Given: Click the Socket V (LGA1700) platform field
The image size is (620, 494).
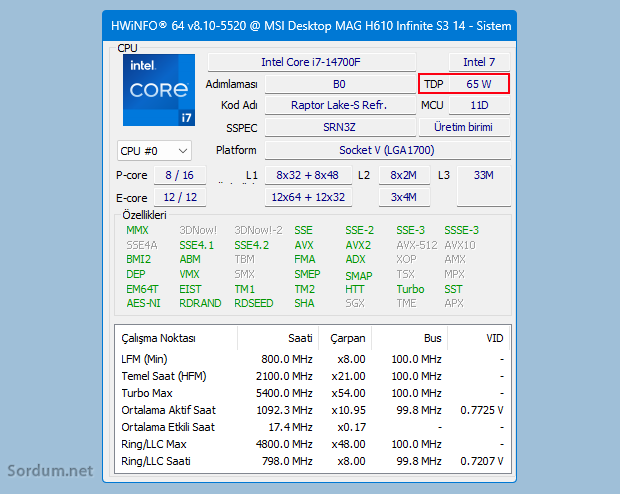Looking at the screenshot, I should tap(387, 150).
